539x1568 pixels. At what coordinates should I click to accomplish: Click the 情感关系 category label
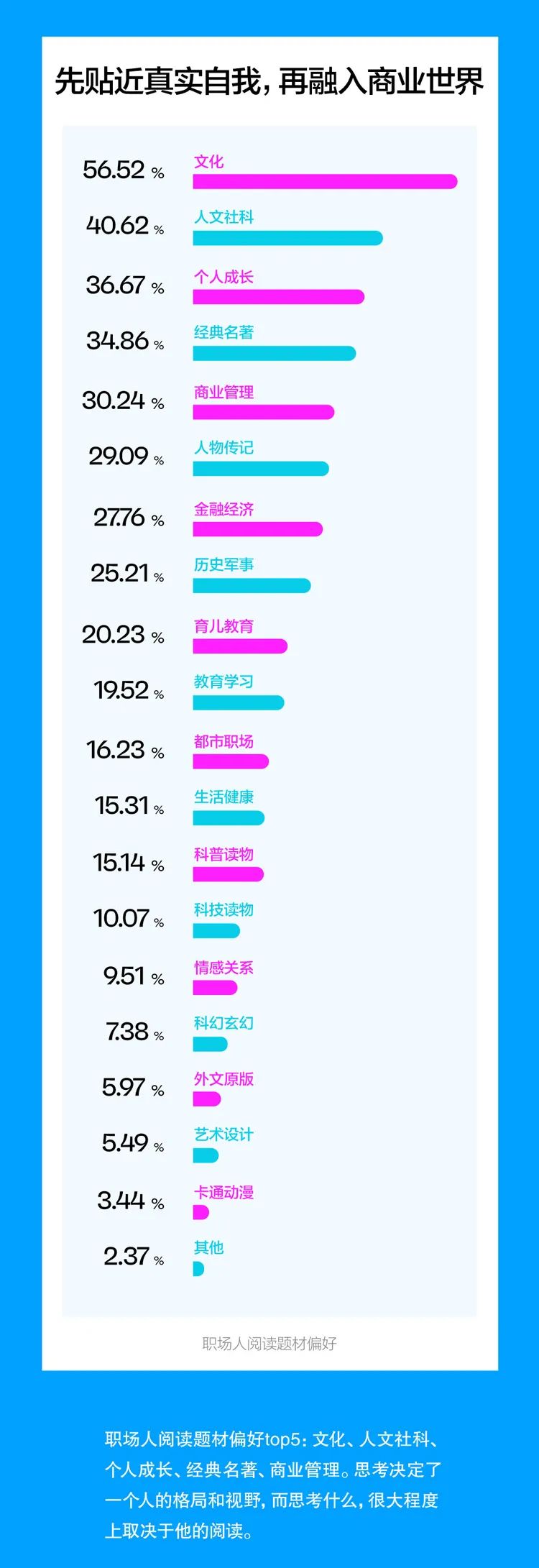pyautogui.click(x=224, y=968)
